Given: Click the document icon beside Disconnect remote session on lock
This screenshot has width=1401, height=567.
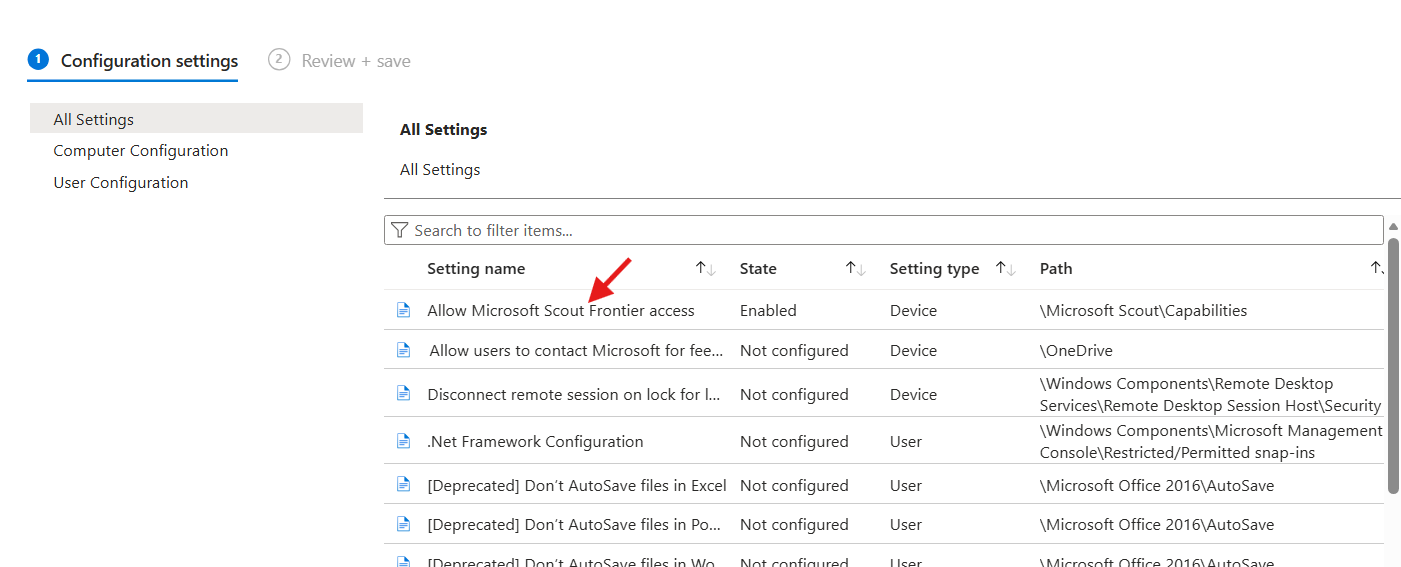Looking at the screenshot, I should [403, 394].
